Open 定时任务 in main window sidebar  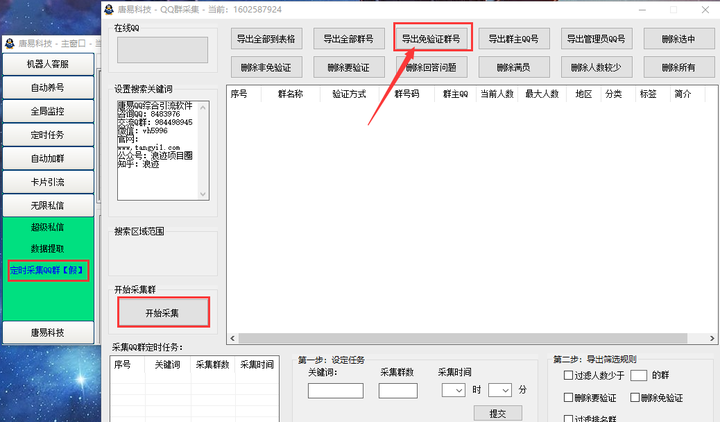[x=48, y=135]
